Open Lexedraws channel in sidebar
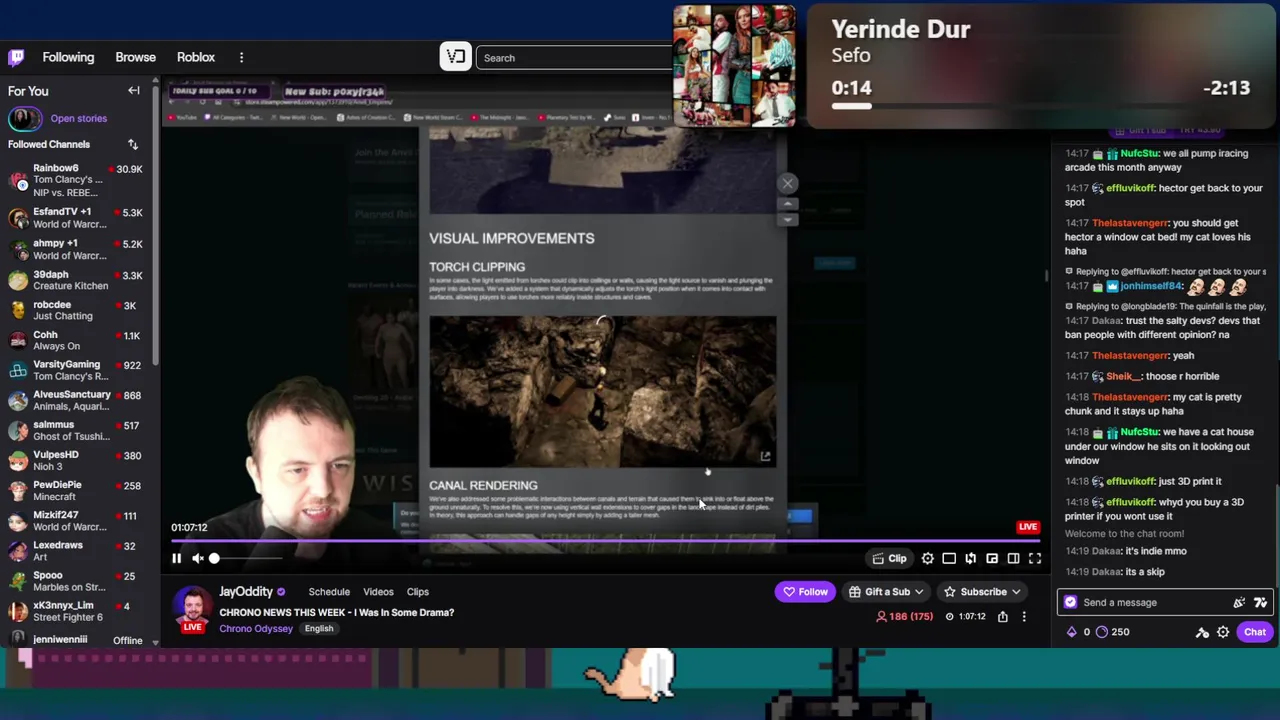Screen dimensions: 1280x720 77,551
